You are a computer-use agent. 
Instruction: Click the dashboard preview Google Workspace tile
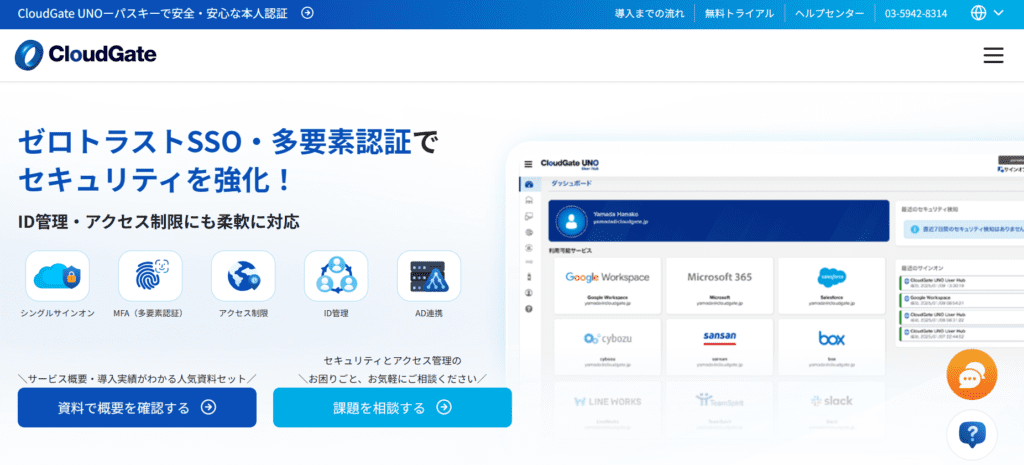[x=607, y=285]
